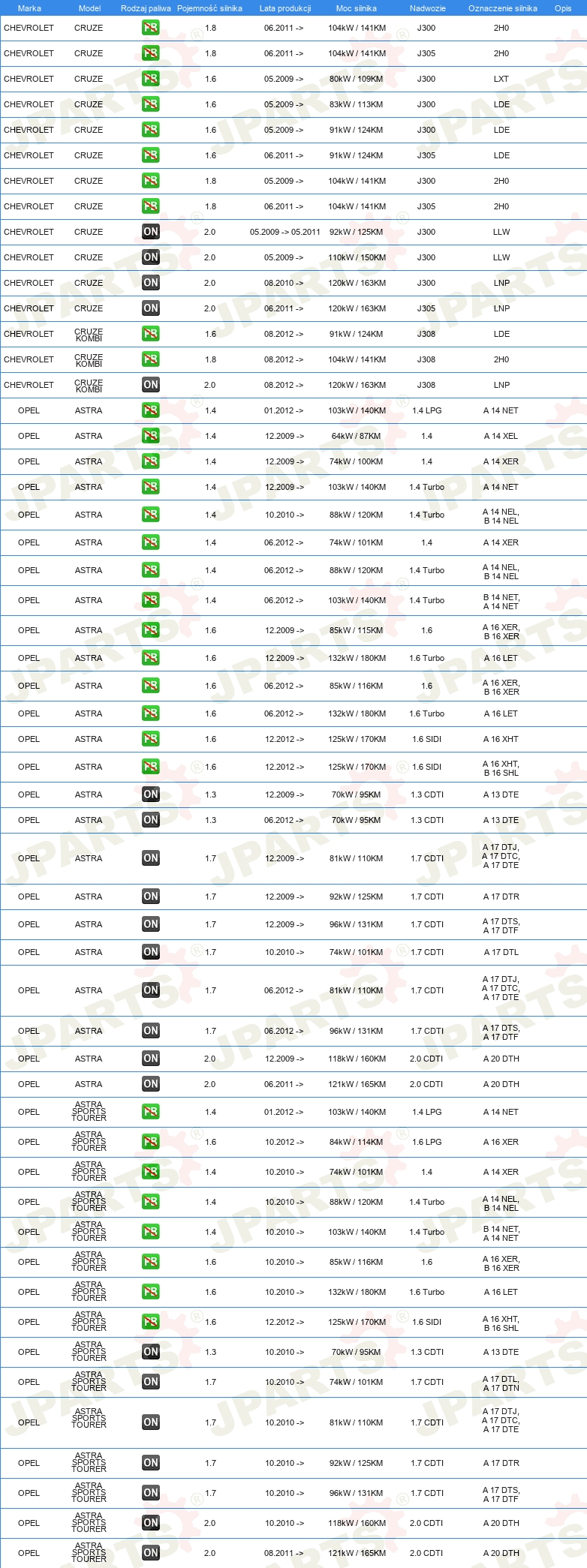Image resolution: width=587 pixels, height=1568 pixels.
Task: Click the PB icon in Cruze 83kW / 113KM row
Action: click(x=151, y=104)
